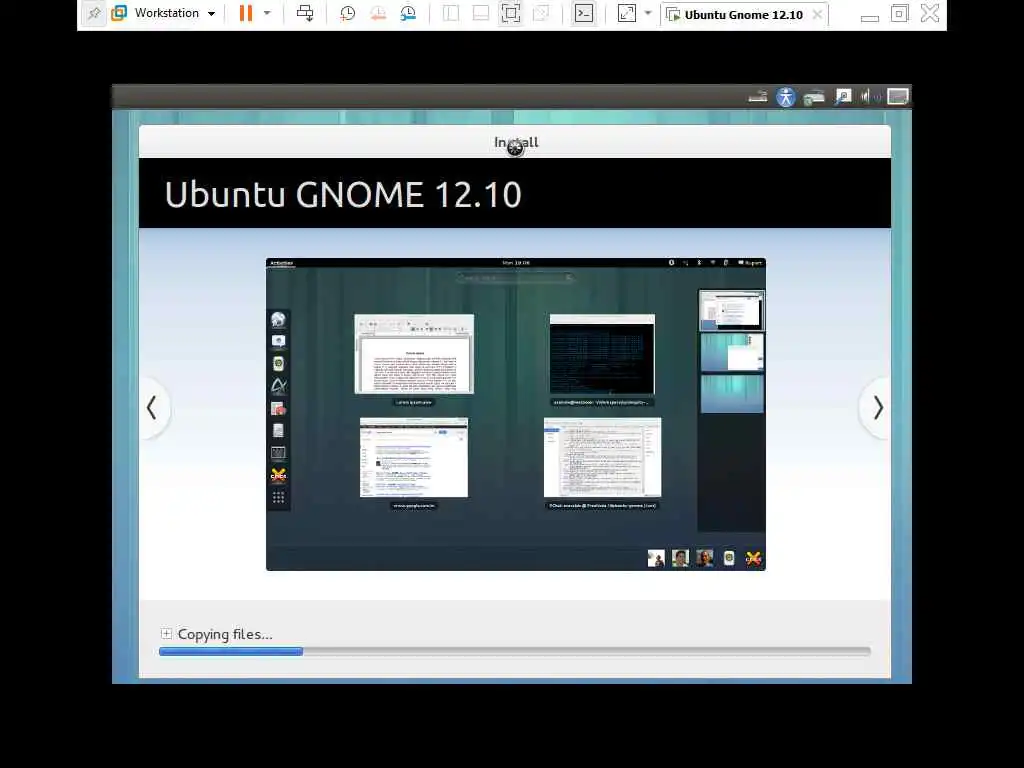Close the Ubuntu Gnome 12.10 tab
Image resolution: width=1024 pixels, height=768 pixels.
click(x=817, y=14)
